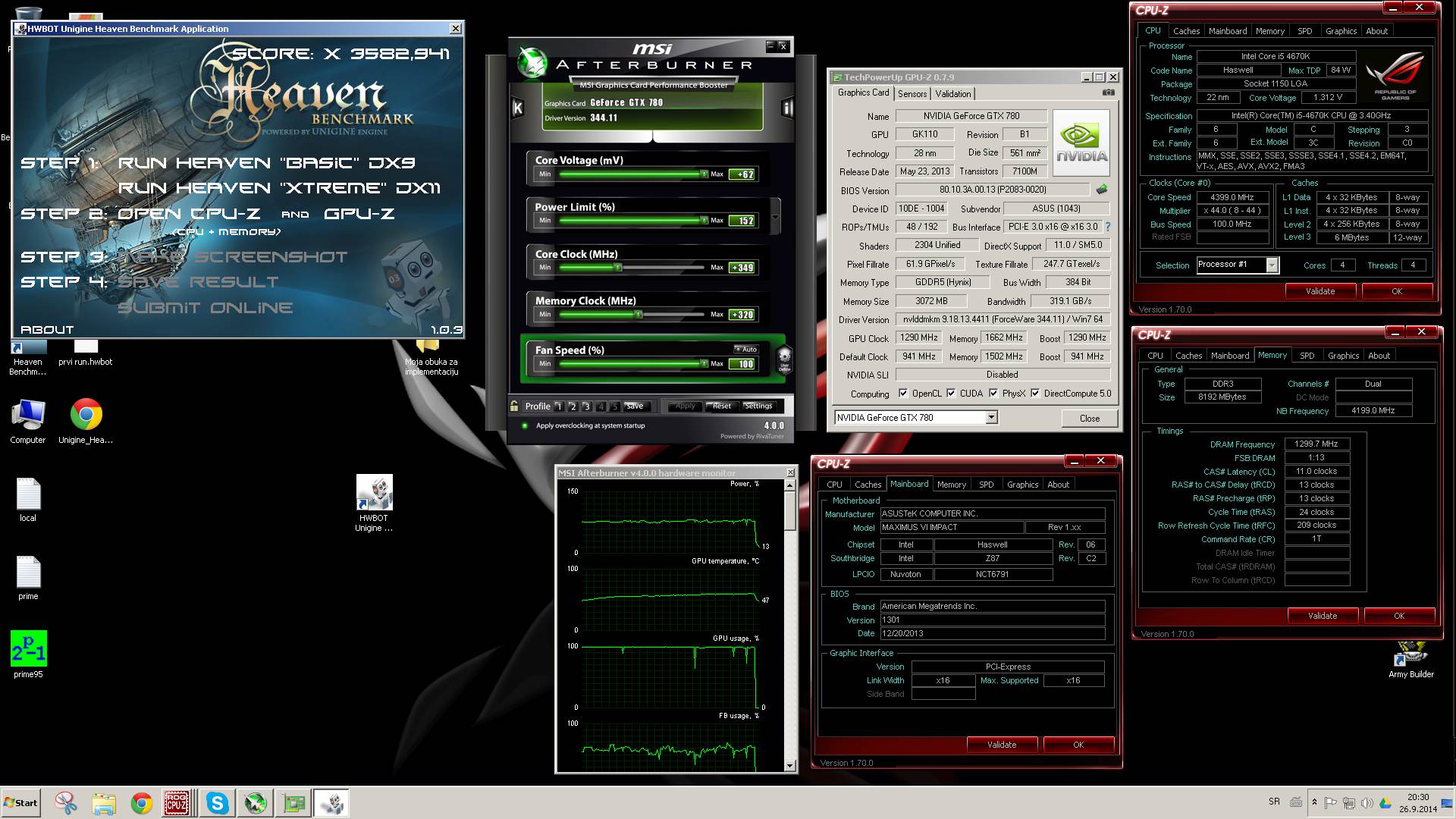Viewport: 1456px width, 819px height.
Task: Open Unigine_Hea... Chrome desktop shortcut
Action: [x=86, y=421]
